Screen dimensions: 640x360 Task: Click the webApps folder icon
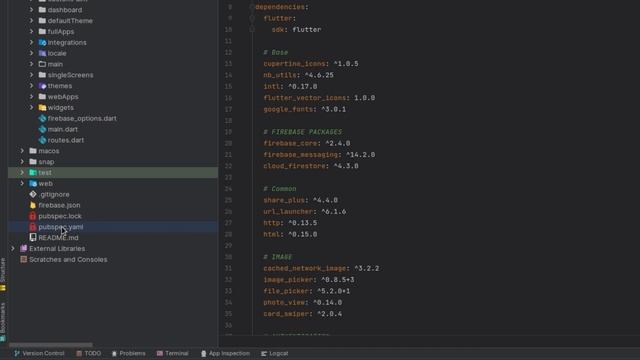42,96
